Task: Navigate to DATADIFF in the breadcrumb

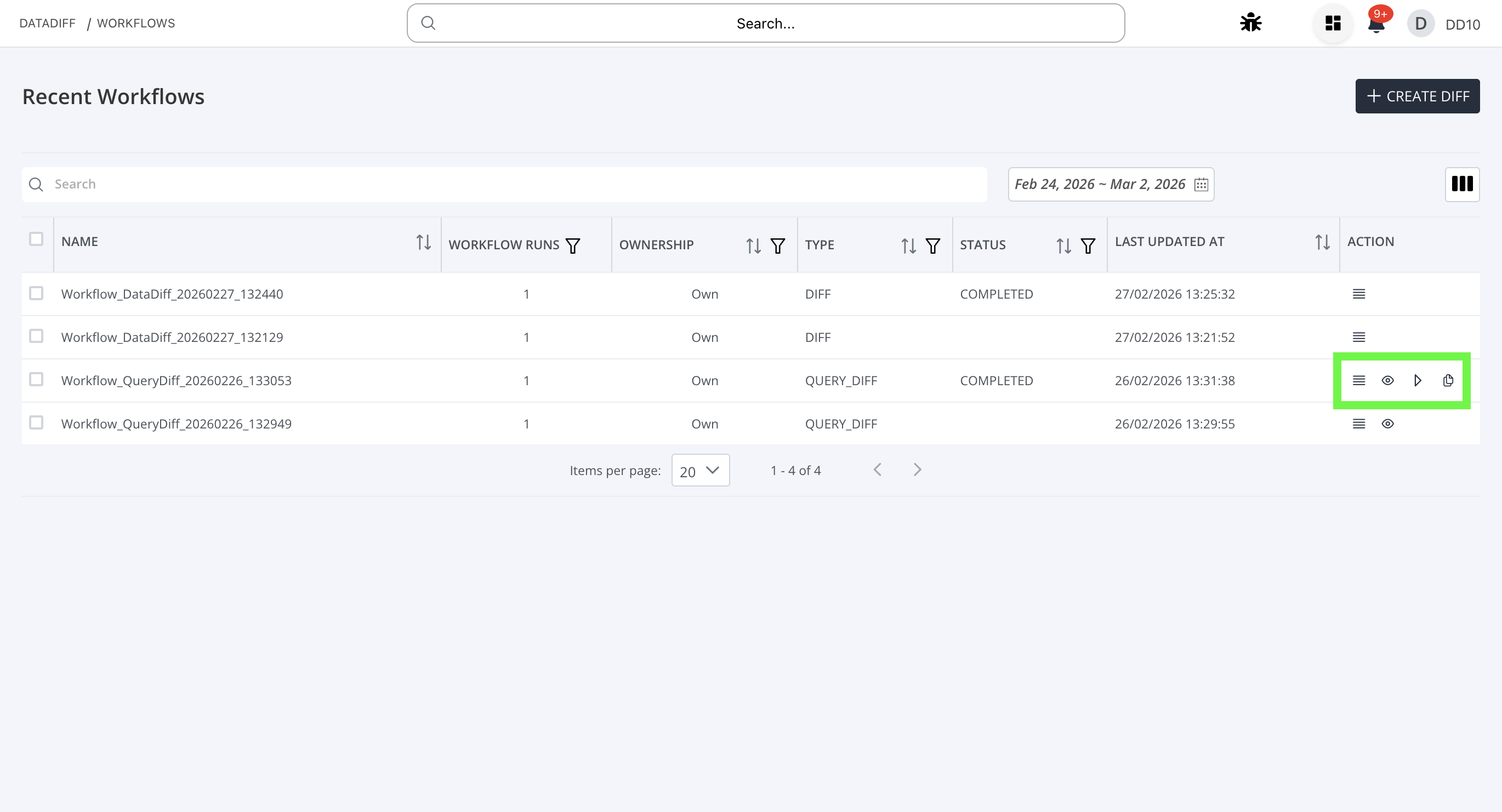Action: [47, 24]
